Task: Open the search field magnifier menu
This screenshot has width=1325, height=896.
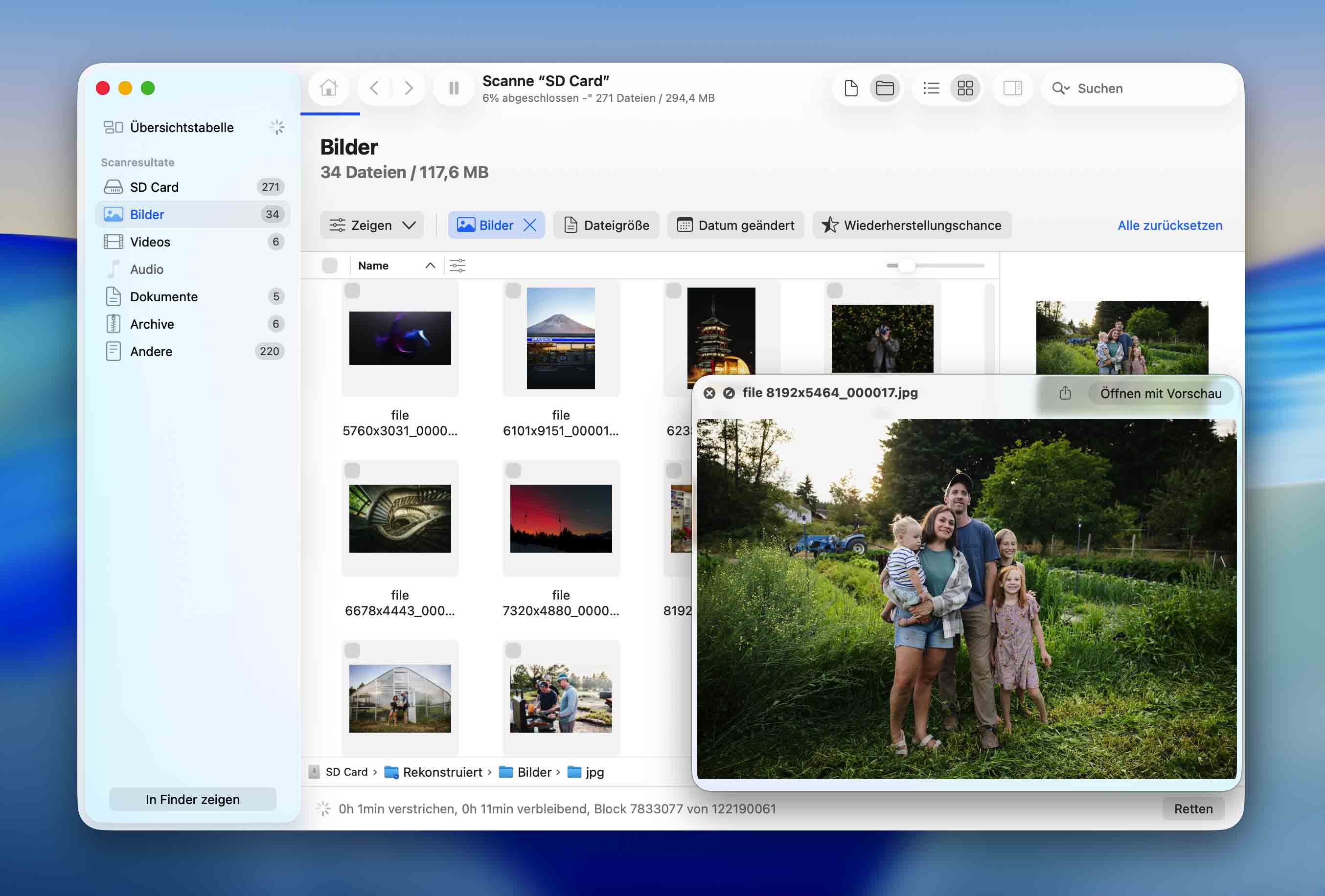Action: pos(1060,89)
